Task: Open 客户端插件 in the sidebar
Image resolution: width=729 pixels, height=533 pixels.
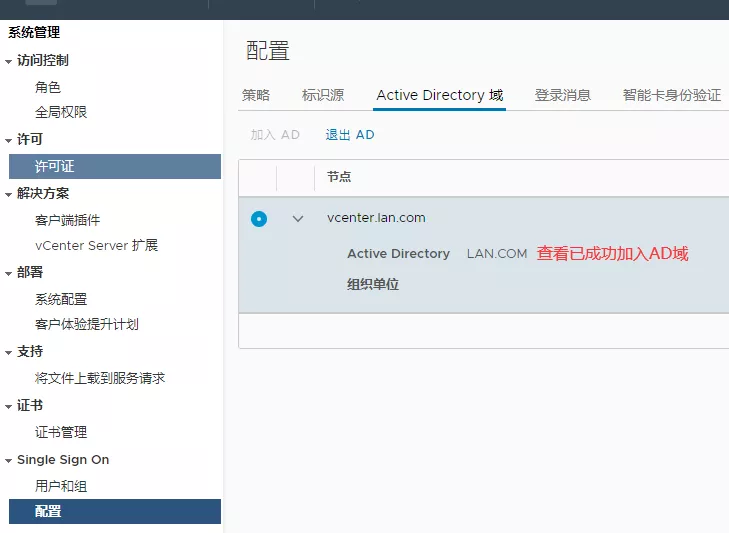Action: [x=67, y=220]
